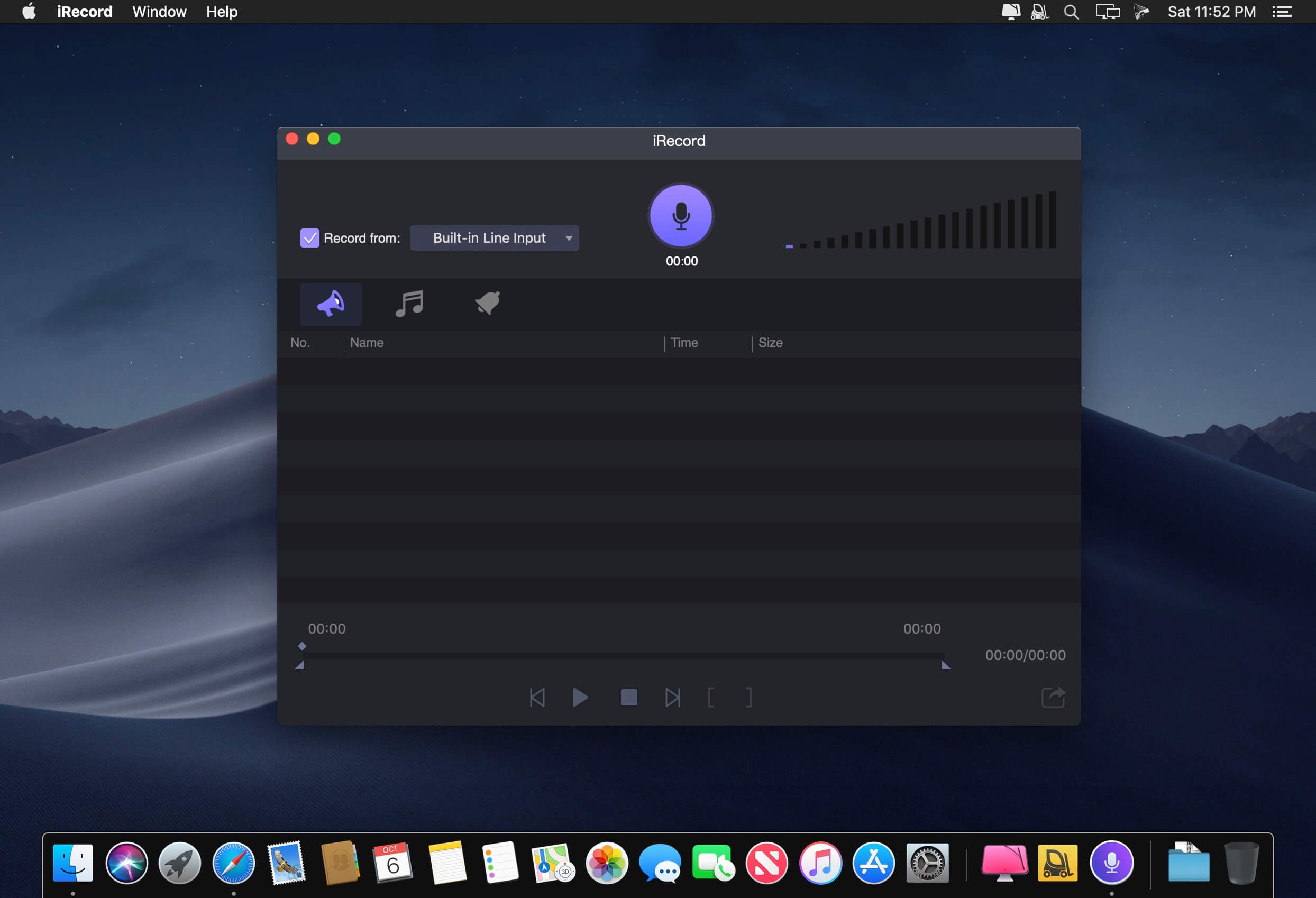Open the Notification Center list icon
The image size is (1316, 898).
click(x=1282, y=12)
